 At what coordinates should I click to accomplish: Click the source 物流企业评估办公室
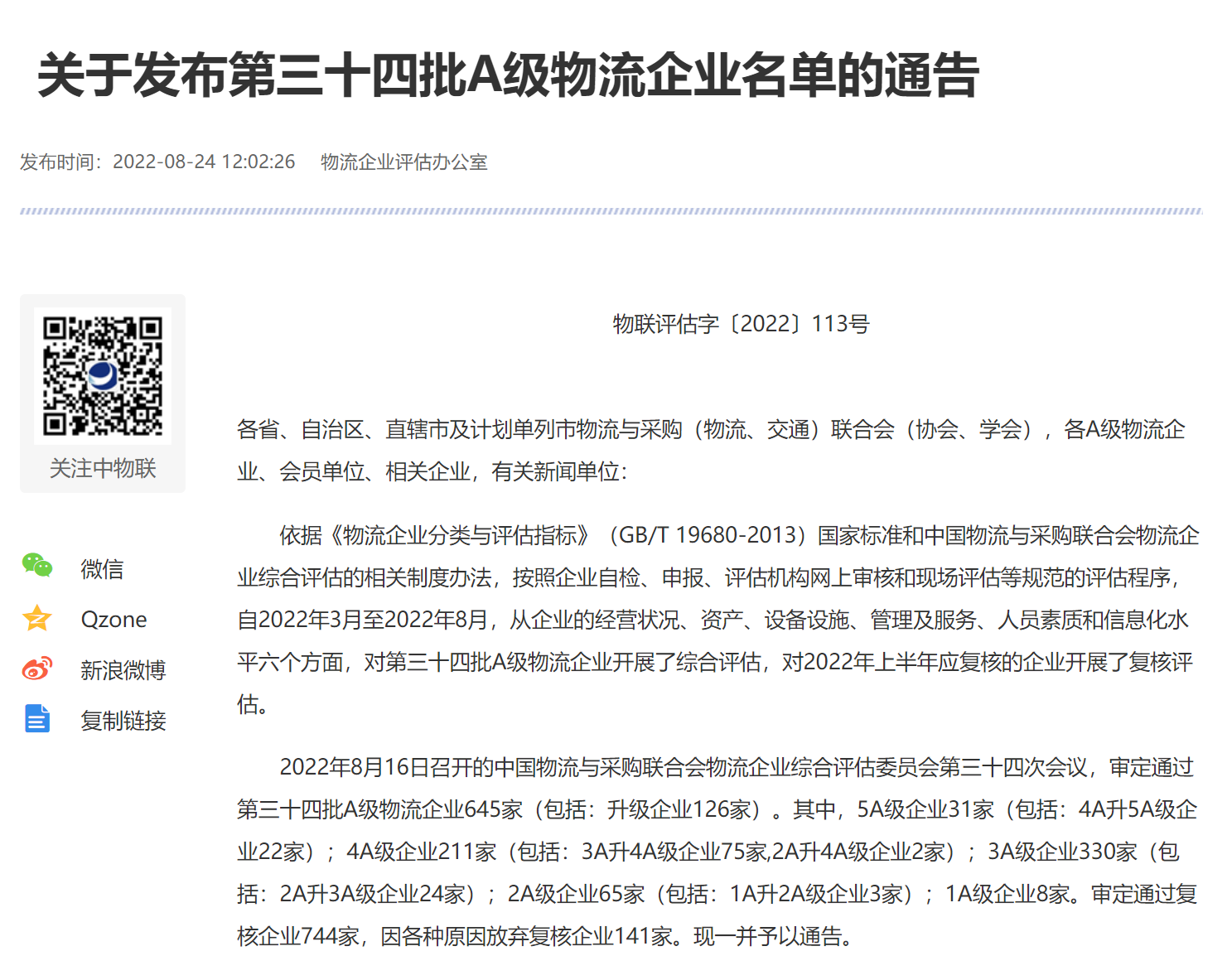pyautogui.click(x=403, y=162)
